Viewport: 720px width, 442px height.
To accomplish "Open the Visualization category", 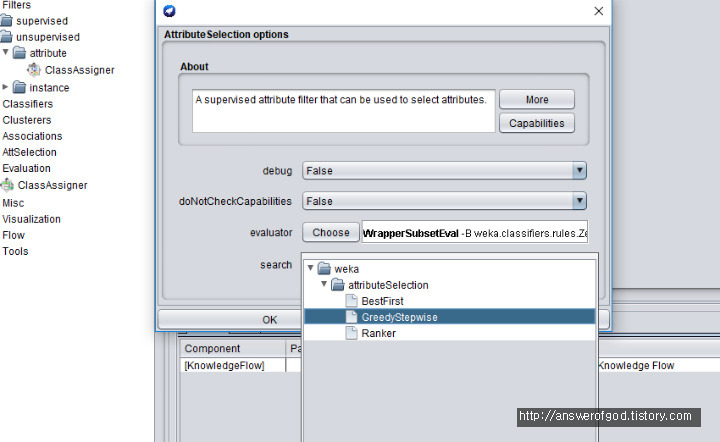I will [31, 219].
